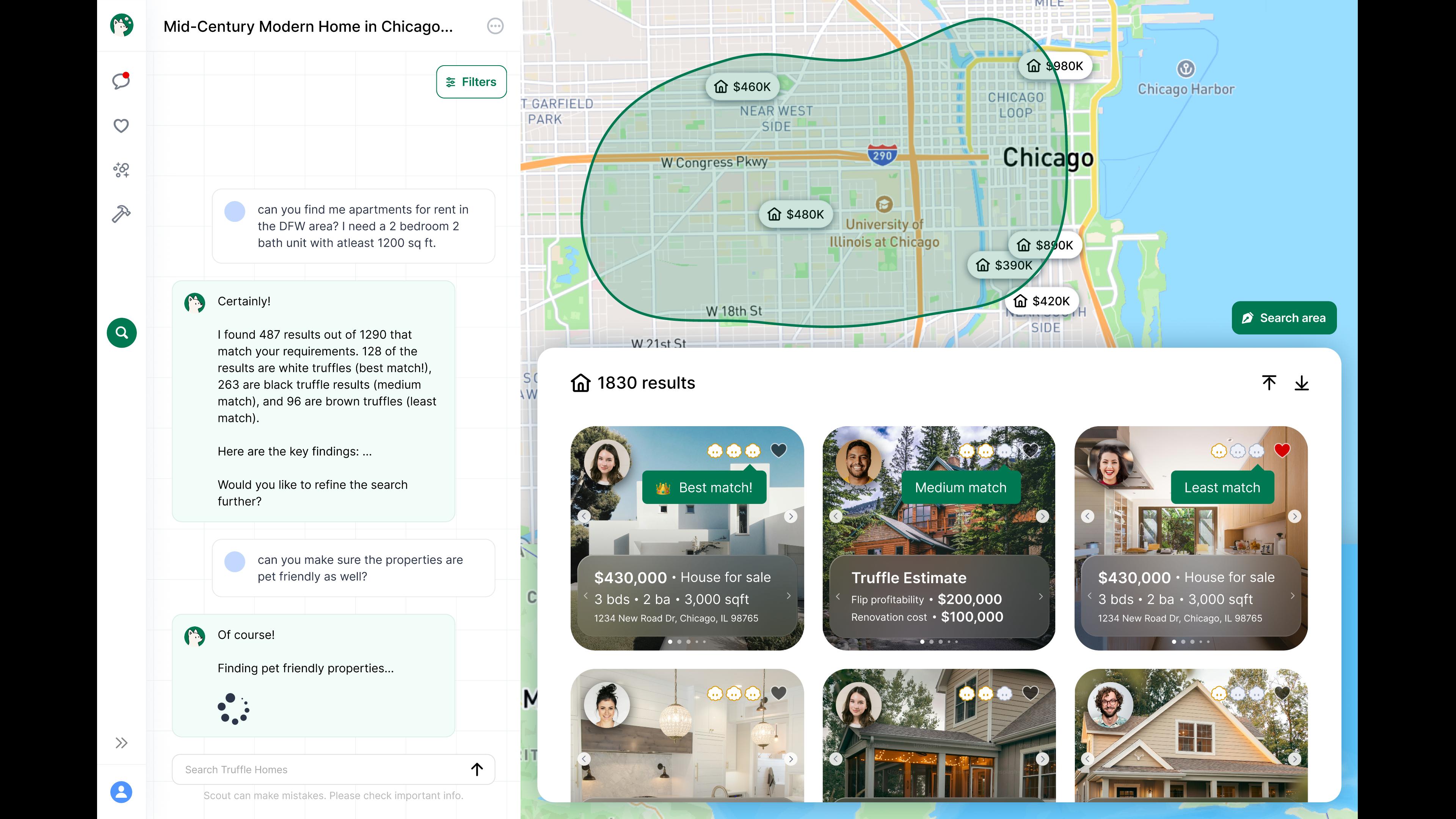Toggle the heart on the Medium match listing
The height and width of the screenshot is (819, 1456).
(1031, 450)
